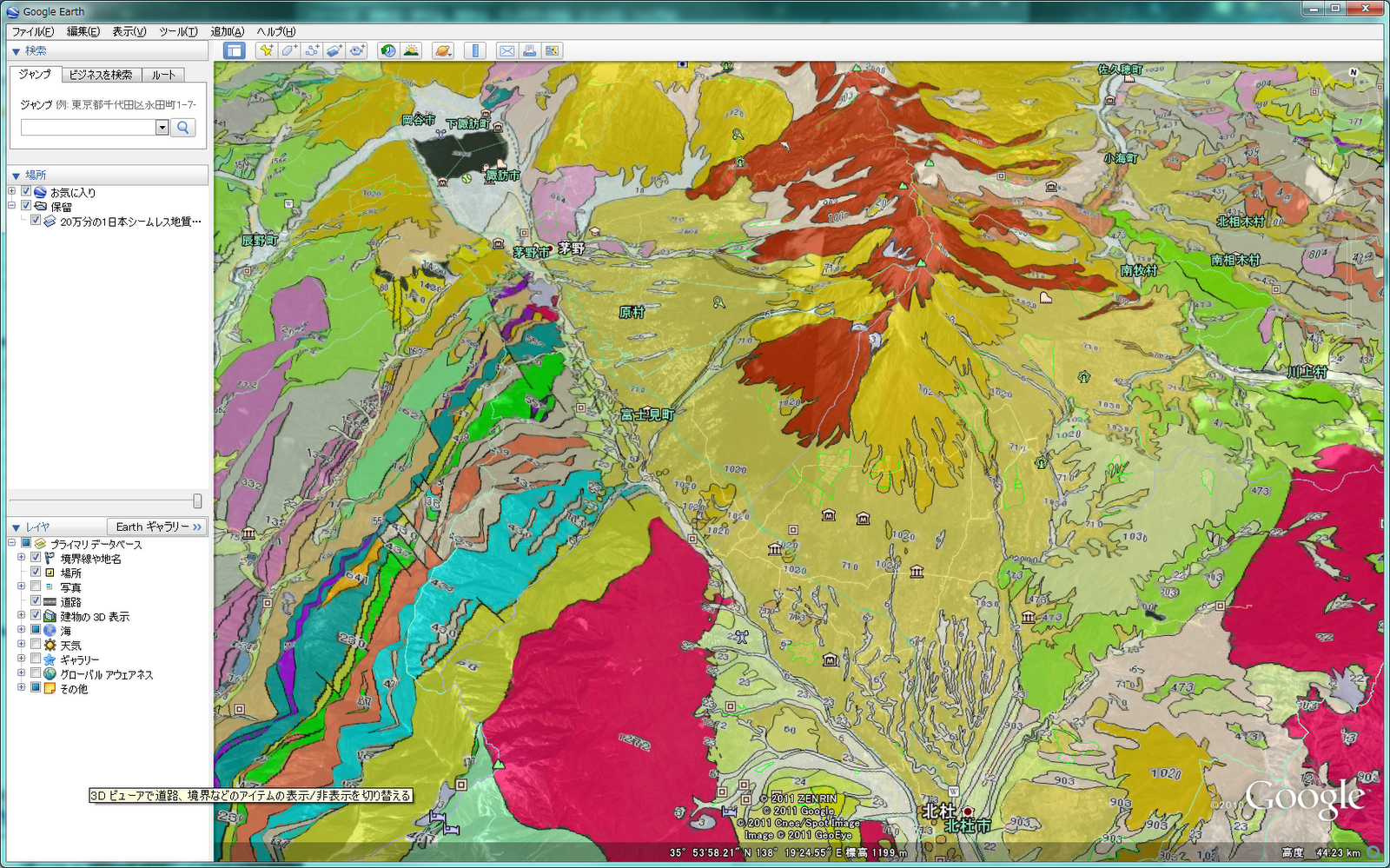Enable the 天気 weather layer

click(x=36, y=645)
